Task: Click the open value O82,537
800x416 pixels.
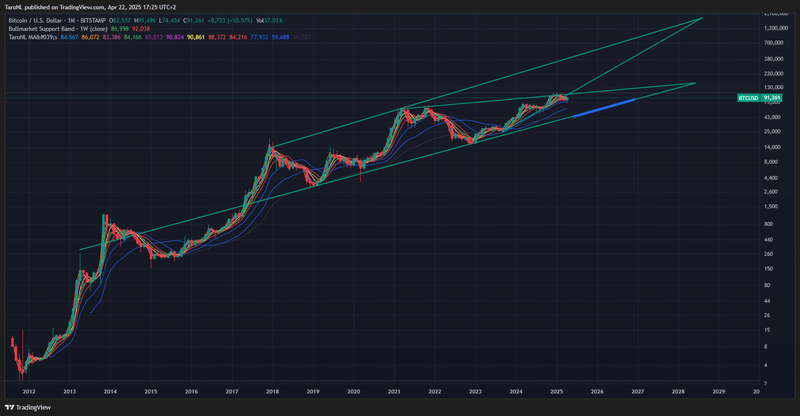Action: pos(120,20)
